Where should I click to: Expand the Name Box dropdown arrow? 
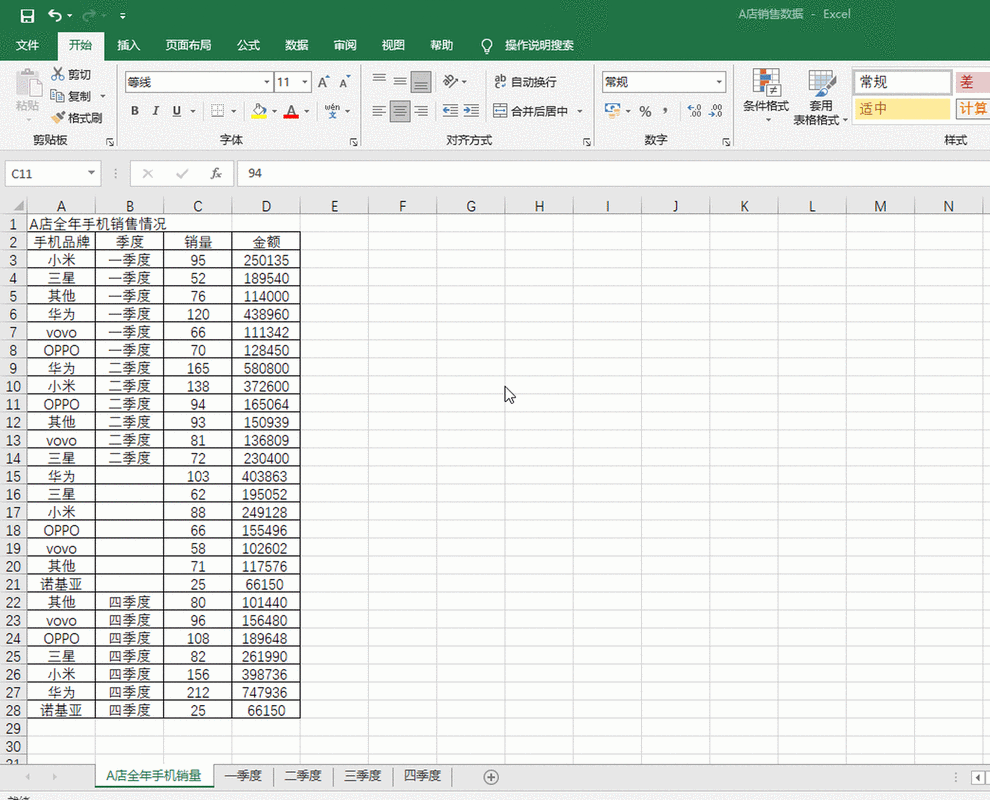tap(91, 173)
